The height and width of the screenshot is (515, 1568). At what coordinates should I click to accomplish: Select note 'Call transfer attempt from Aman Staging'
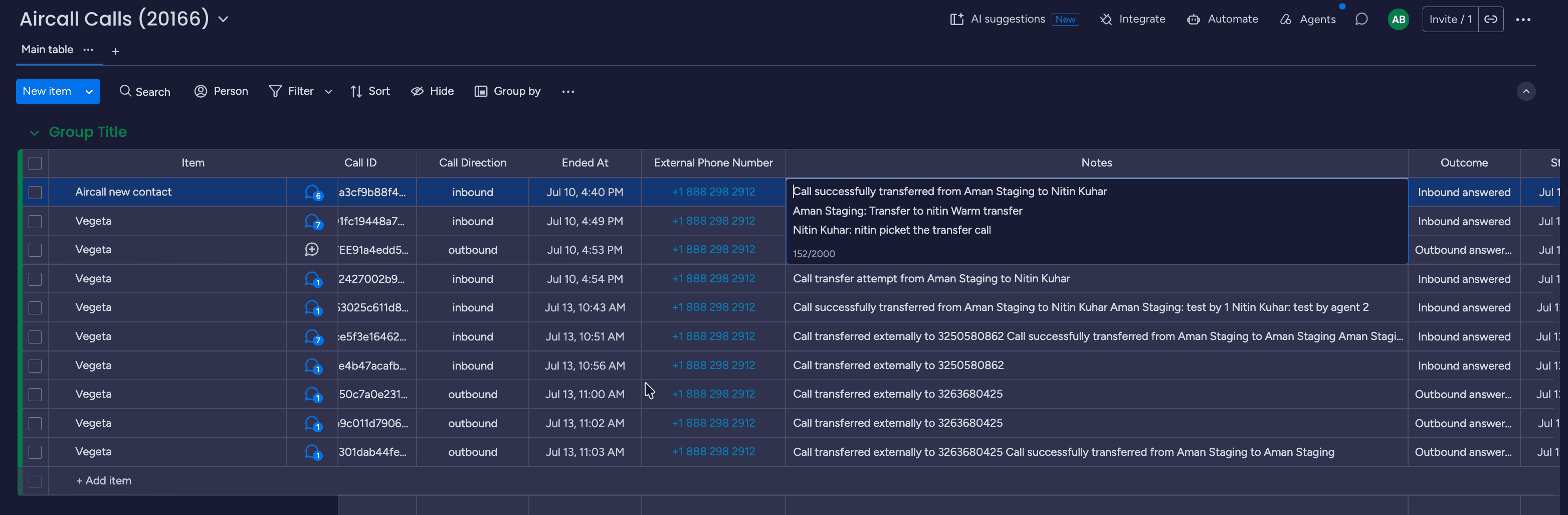click(x=931, y=279)
